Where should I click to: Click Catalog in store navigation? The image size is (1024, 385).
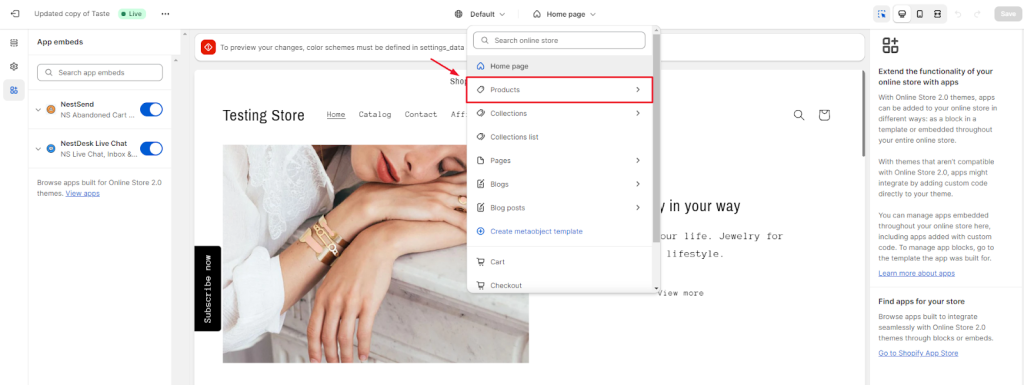tap(375, 114)
